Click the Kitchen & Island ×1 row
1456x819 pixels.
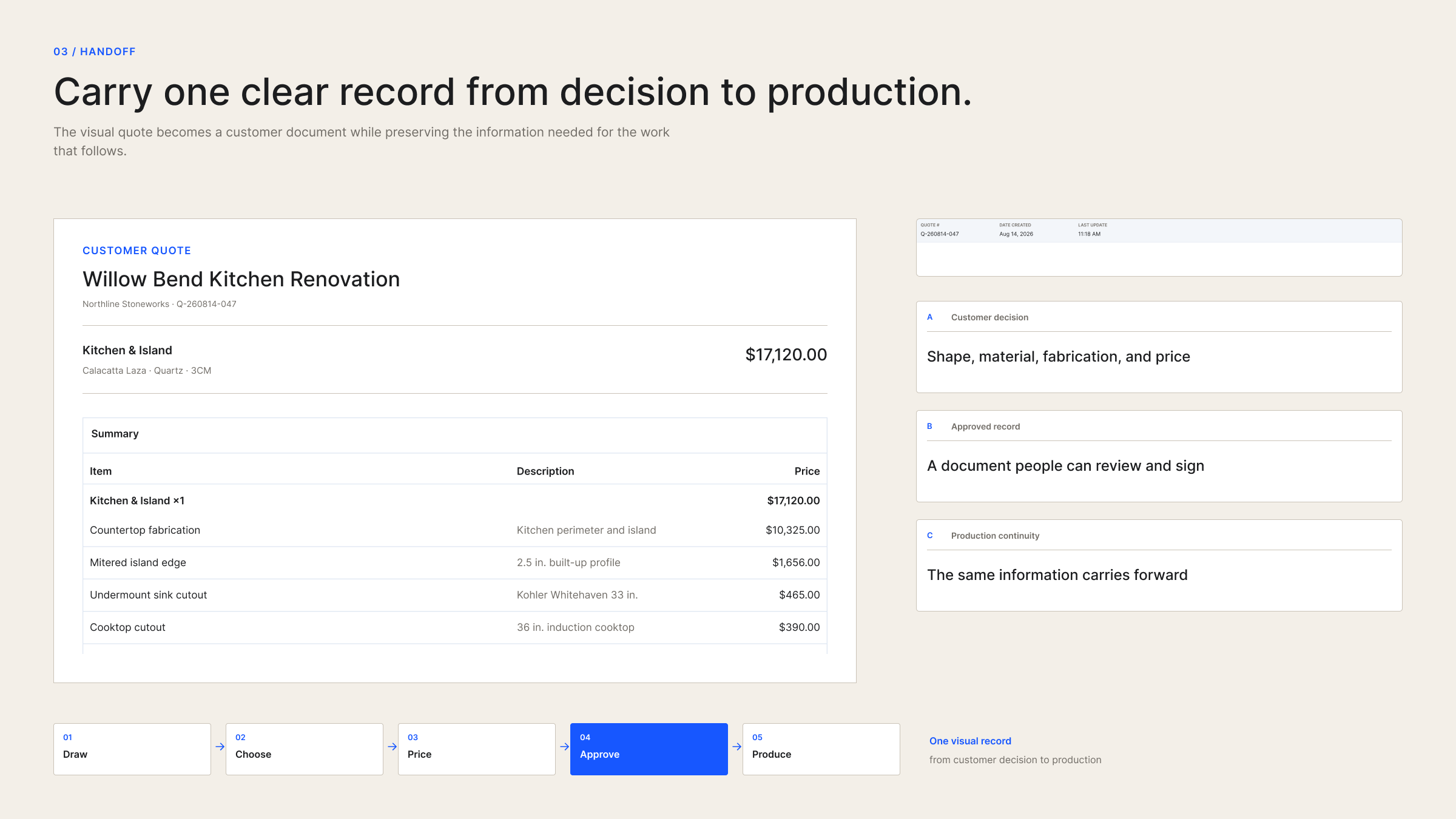[x=455, y=500]
